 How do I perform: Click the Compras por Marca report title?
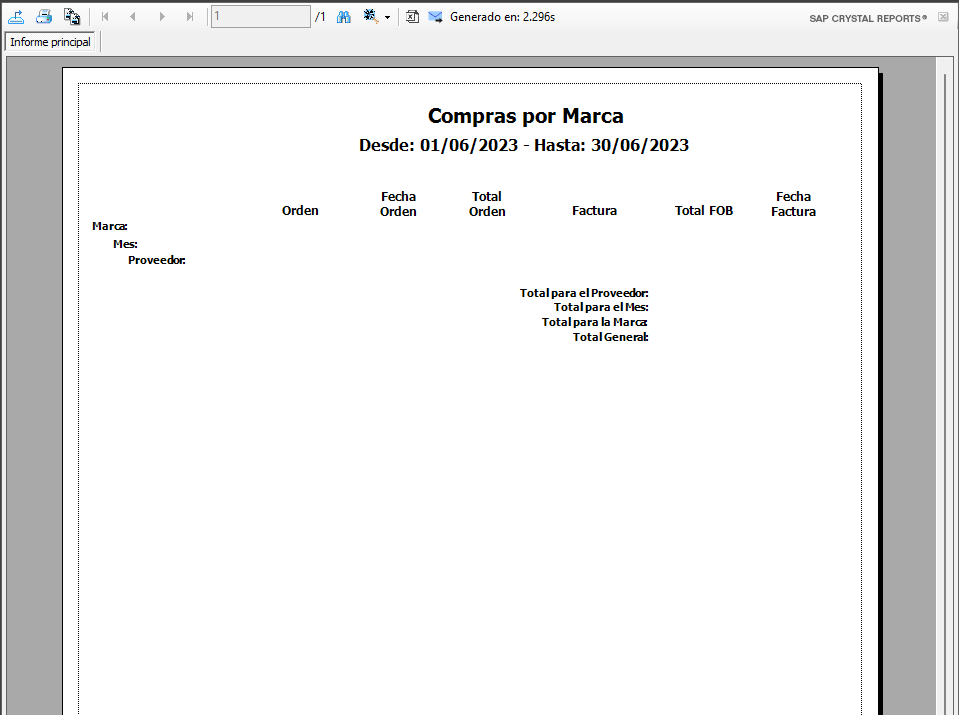[525, 116]
